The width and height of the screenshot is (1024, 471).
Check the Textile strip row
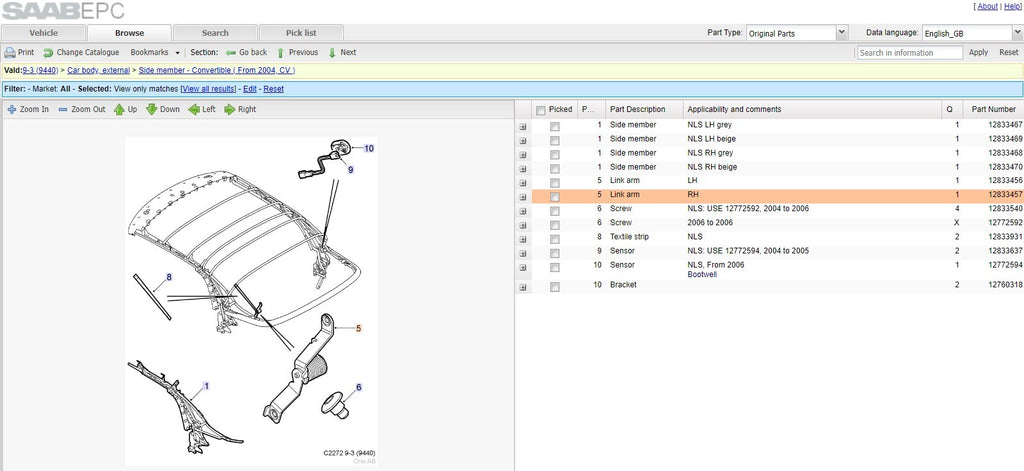pos(554,238)
